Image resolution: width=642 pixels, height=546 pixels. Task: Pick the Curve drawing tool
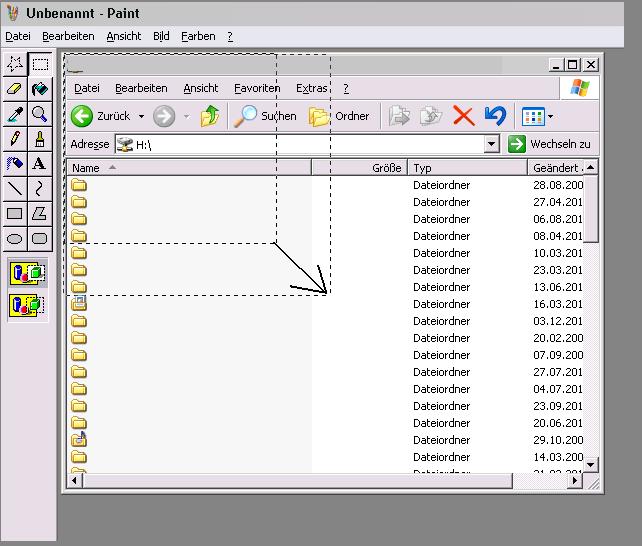click(40, 188)
